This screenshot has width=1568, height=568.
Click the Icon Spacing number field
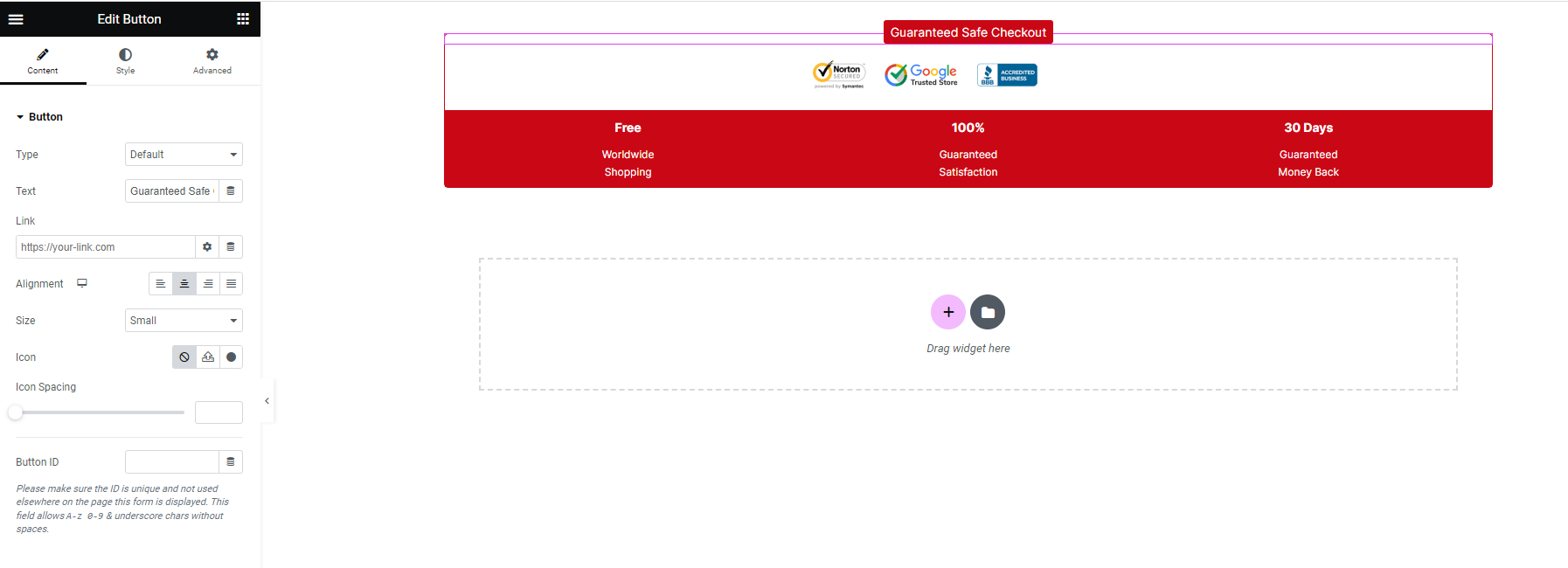(x=219, y=412)
